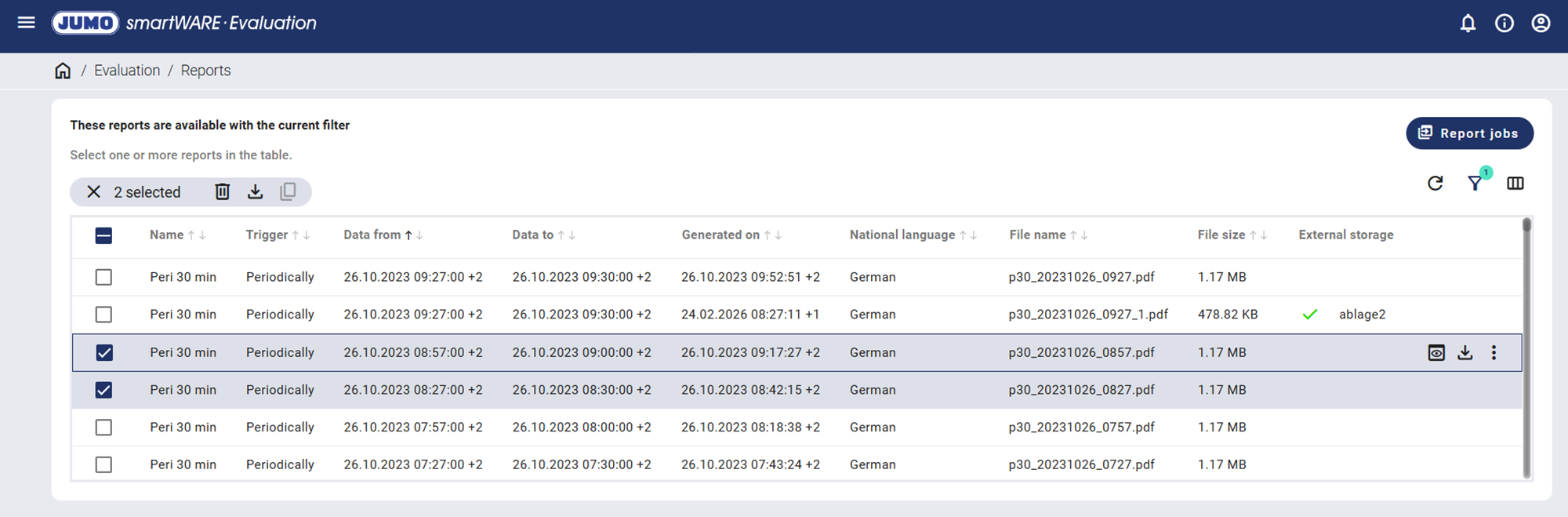Check the p30_20231026_0757.pdf row checkbox

pyautogui.click(x=103, y=428)
